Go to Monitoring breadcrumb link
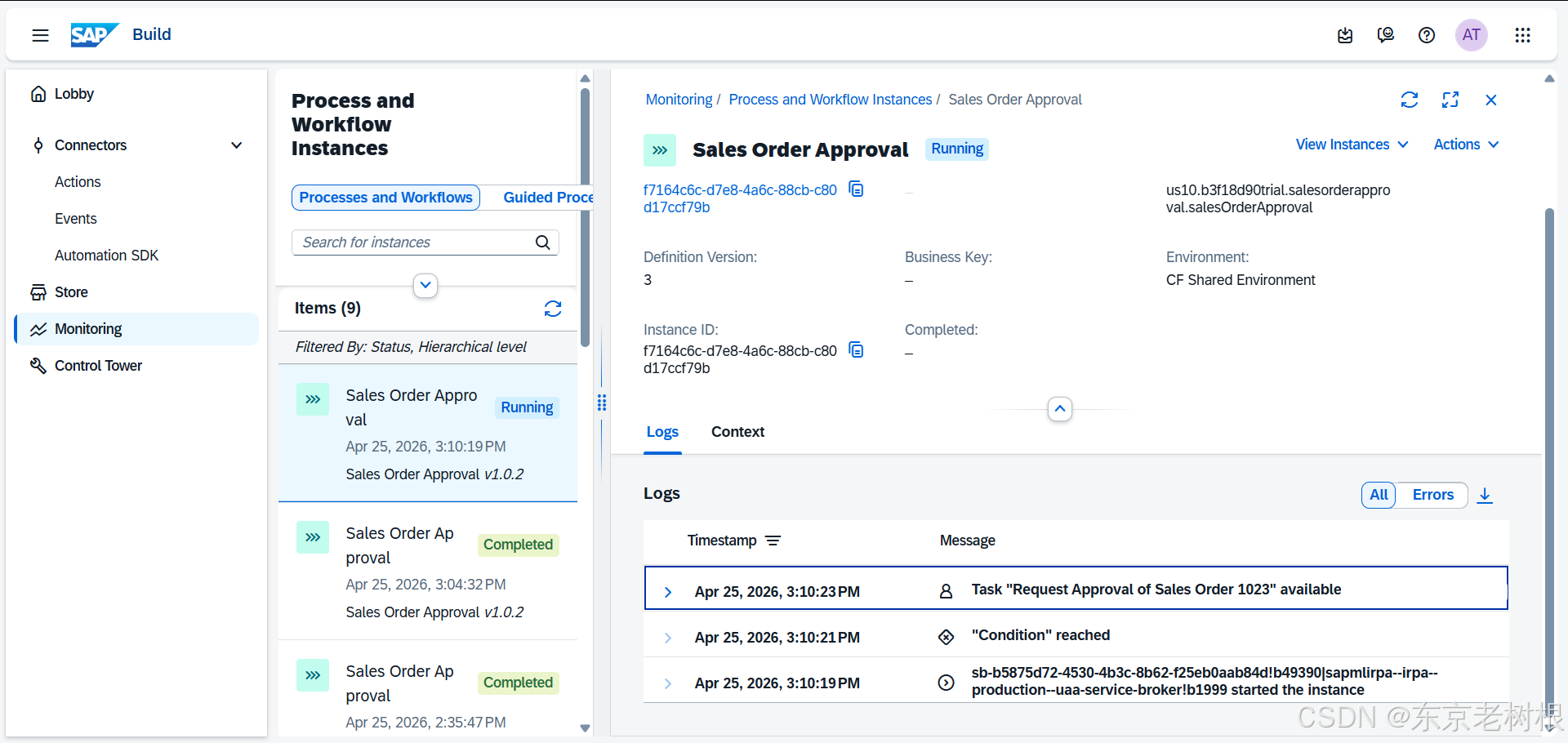1568x743 pixels. [x=679, y=100]
